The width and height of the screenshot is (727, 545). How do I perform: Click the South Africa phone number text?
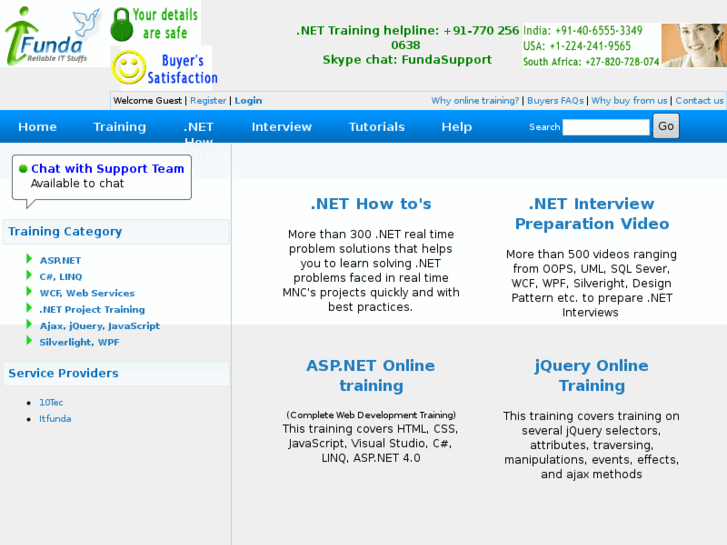click(x=591, y=62)
